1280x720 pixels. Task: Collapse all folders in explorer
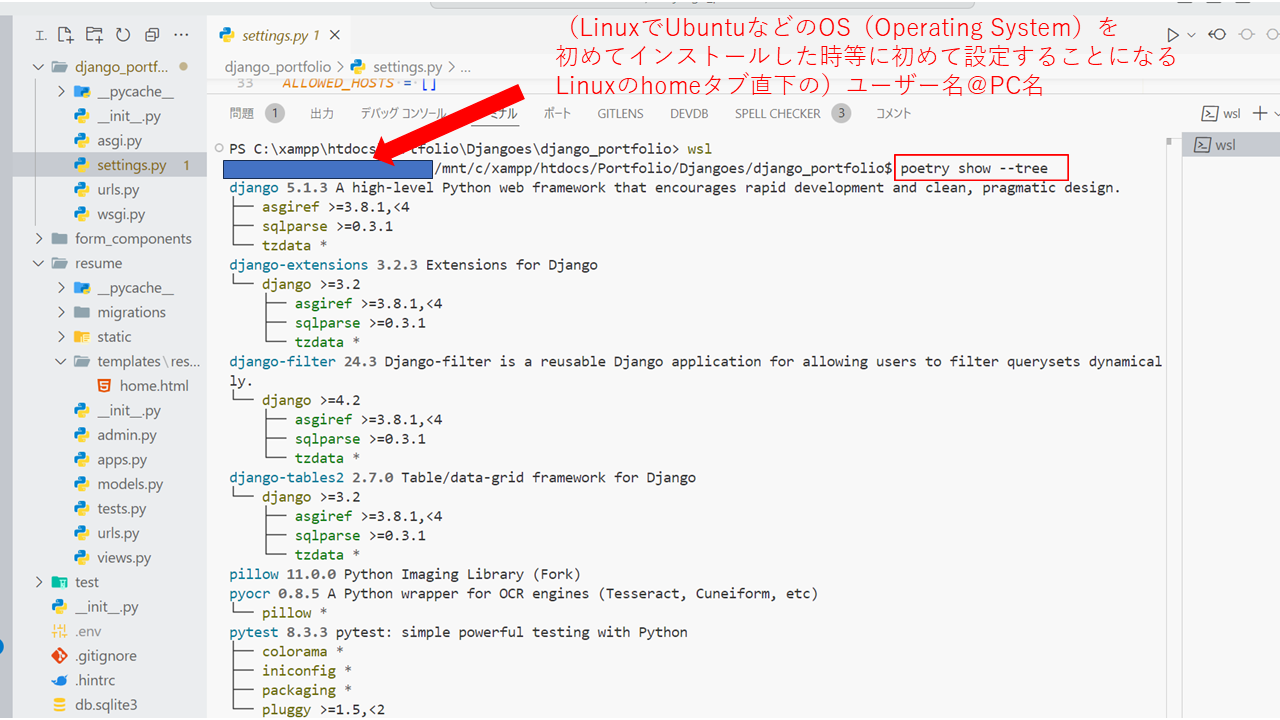[x=152, y=35]
